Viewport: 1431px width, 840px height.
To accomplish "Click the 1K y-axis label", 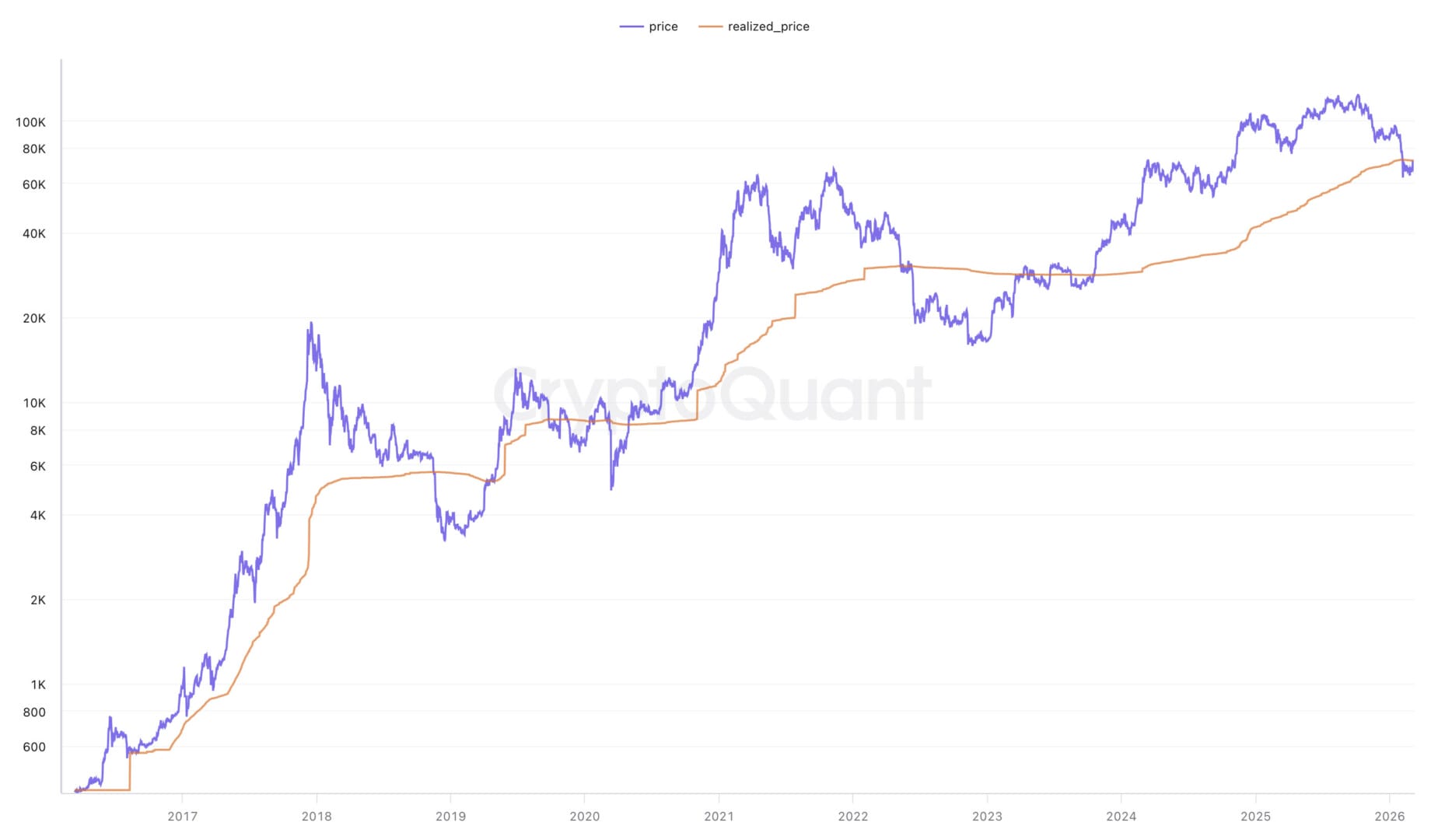I will pos(38,684).
